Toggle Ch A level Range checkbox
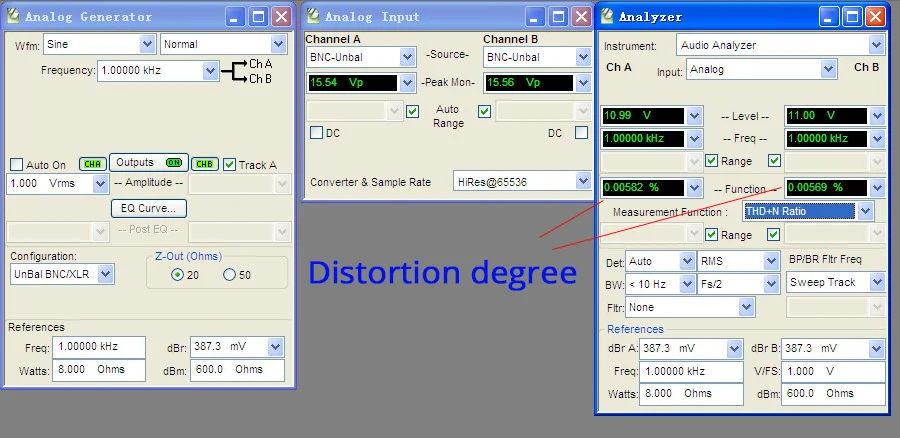This screenshot has height=438, width=900. pyautogui.click(x=711, y=161)
